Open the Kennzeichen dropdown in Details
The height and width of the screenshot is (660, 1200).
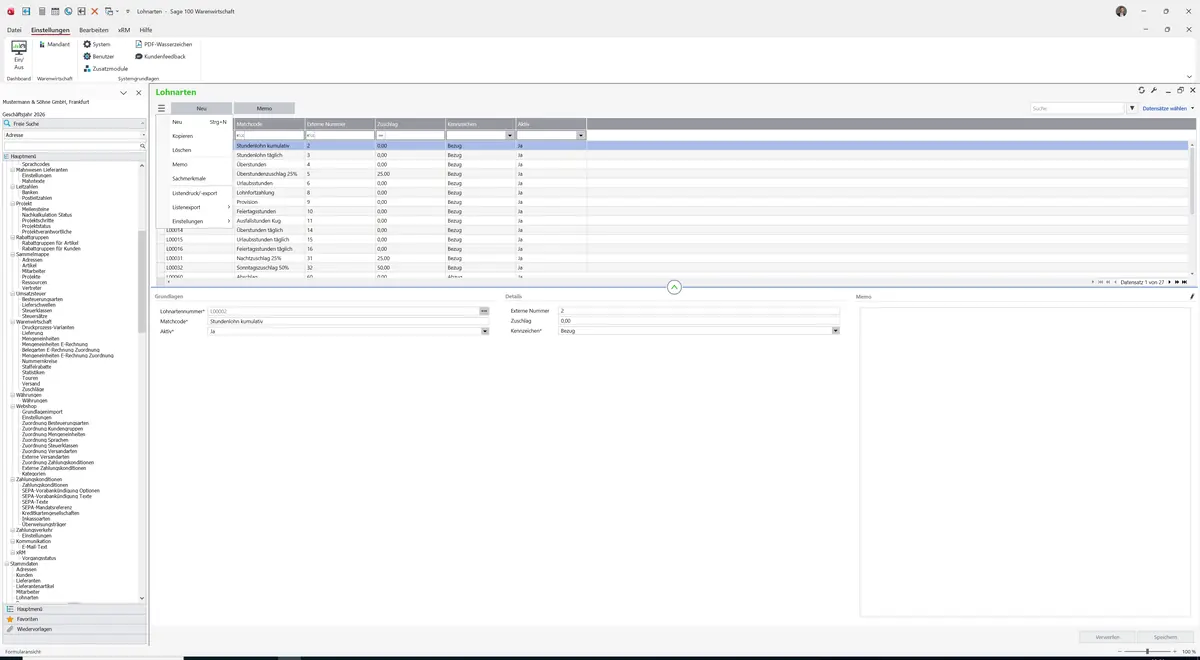pos(836,331)
